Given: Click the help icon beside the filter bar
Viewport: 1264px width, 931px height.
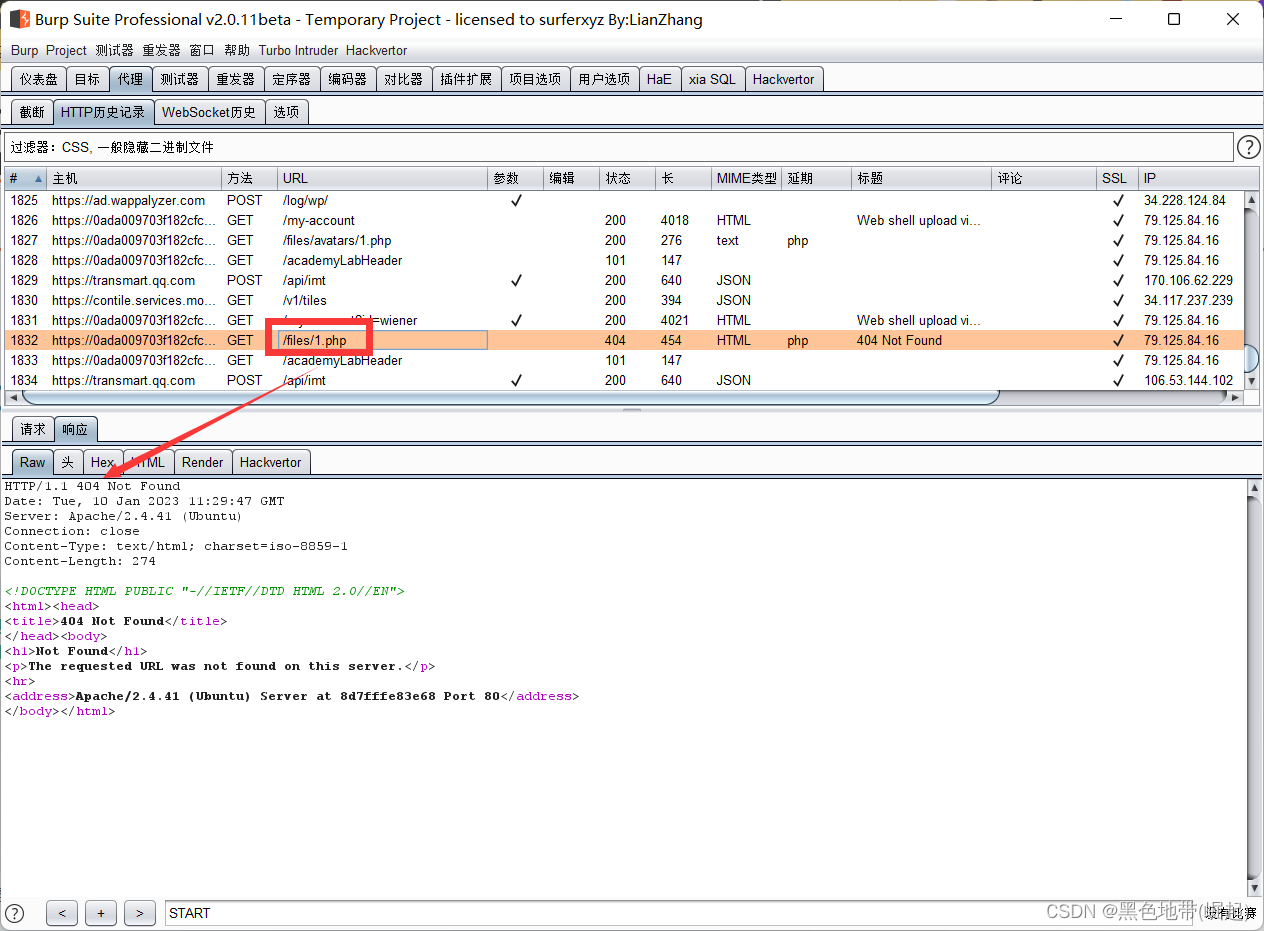Looking at the screenshot, I should [1249, 148].
